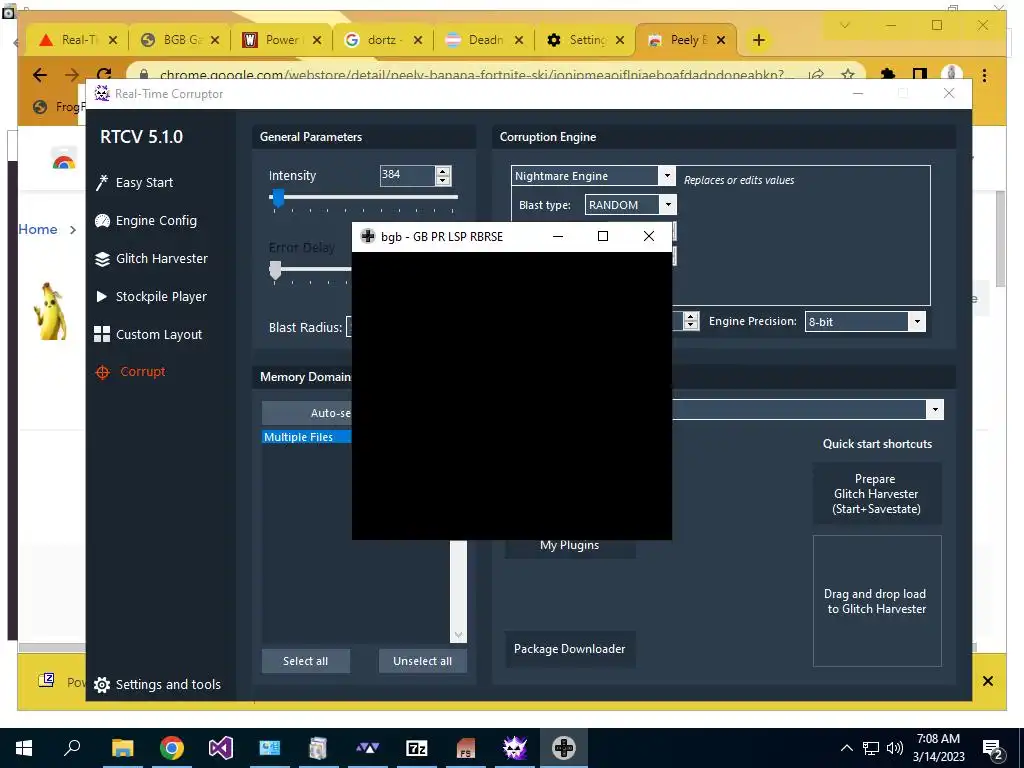
Task: Maximize the bgb emulator window
Action: point(603,236)
